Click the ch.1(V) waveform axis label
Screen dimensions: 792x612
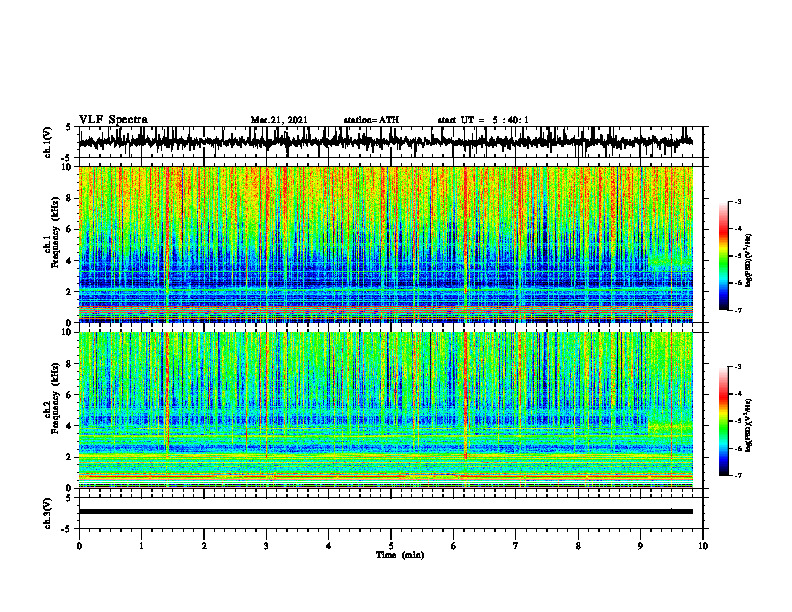pos(48,142)
